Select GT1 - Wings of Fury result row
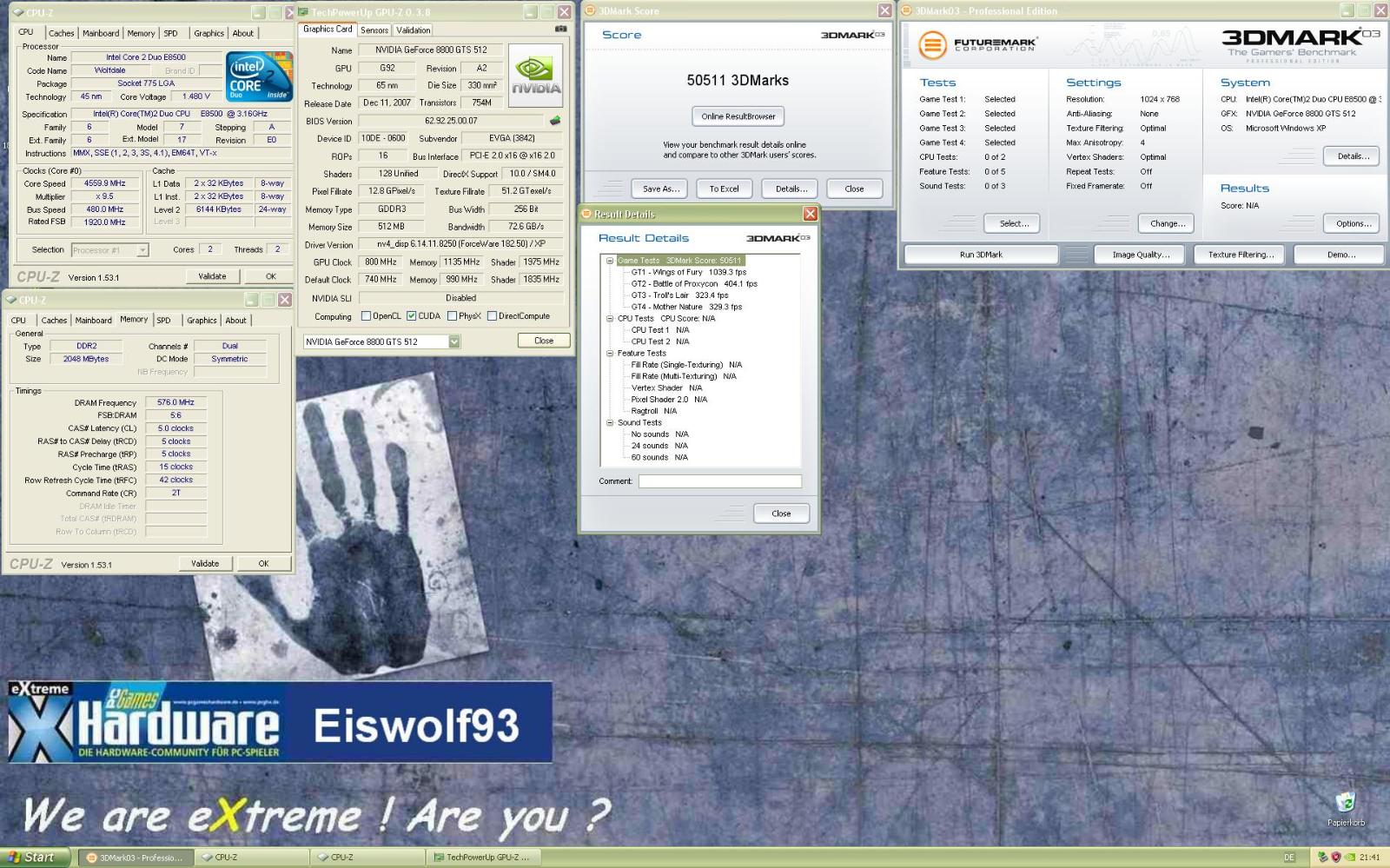This screenshot has width=1390, height=868. click(x=689, y=272)
